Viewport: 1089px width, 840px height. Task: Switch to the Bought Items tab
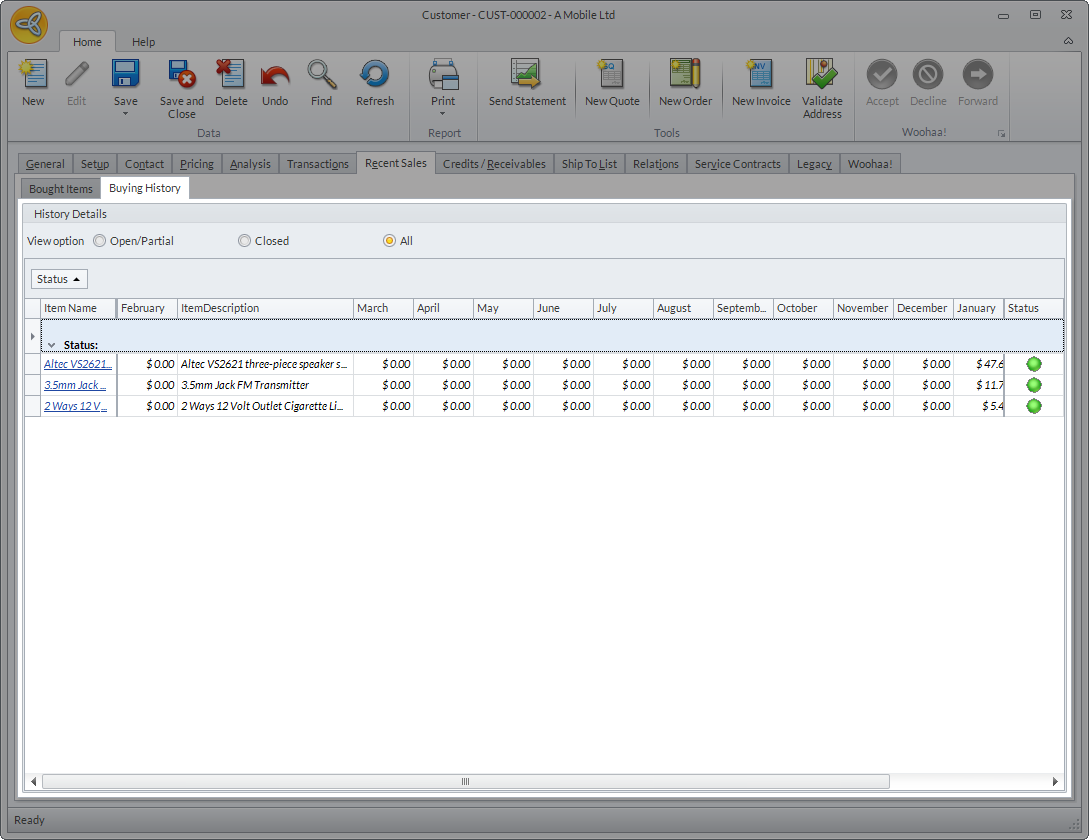coord(61,189)
